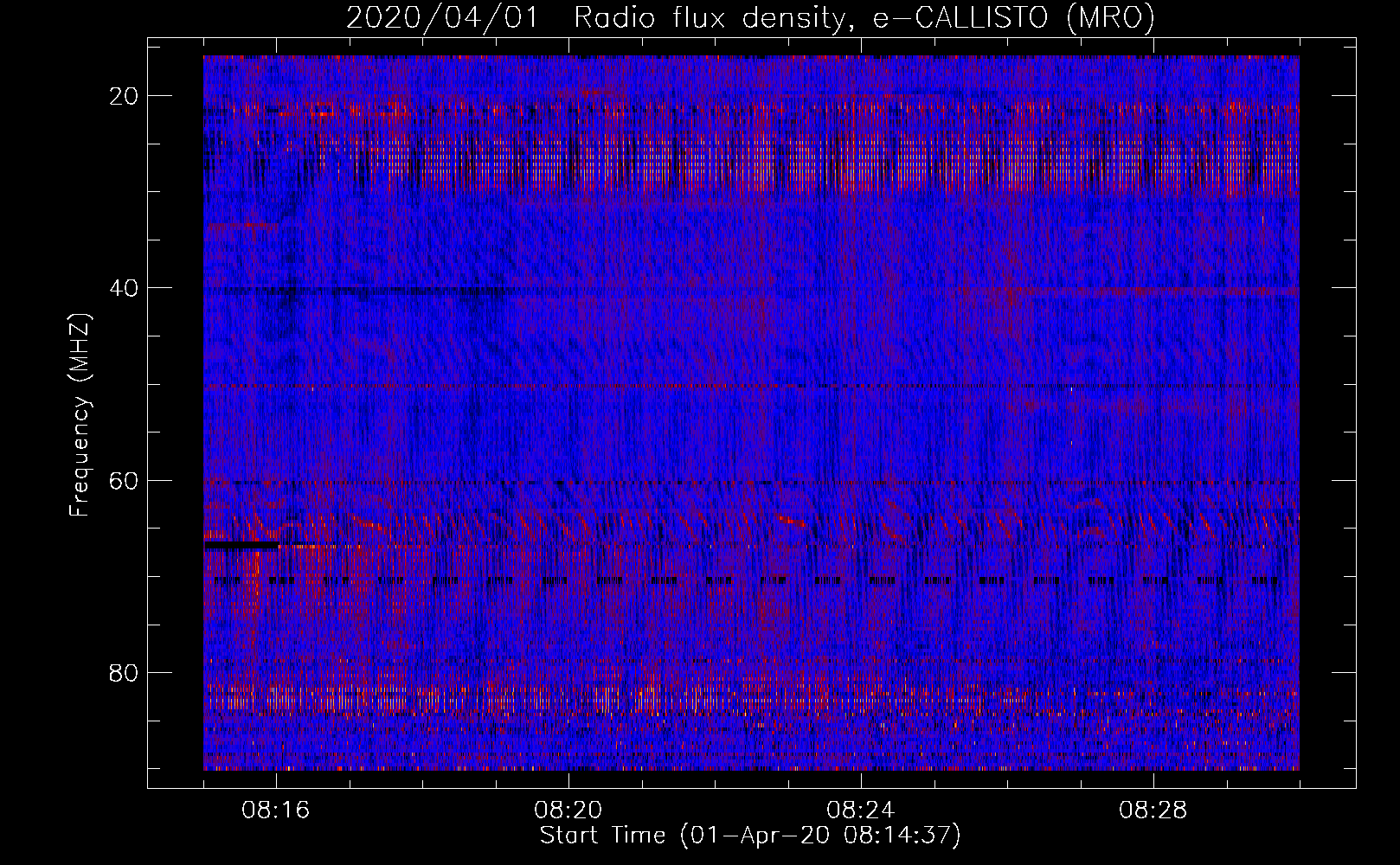Select the 20 MHz frequency tick label
Screen dimensions: 1400x865
click(x=125, y=96)
